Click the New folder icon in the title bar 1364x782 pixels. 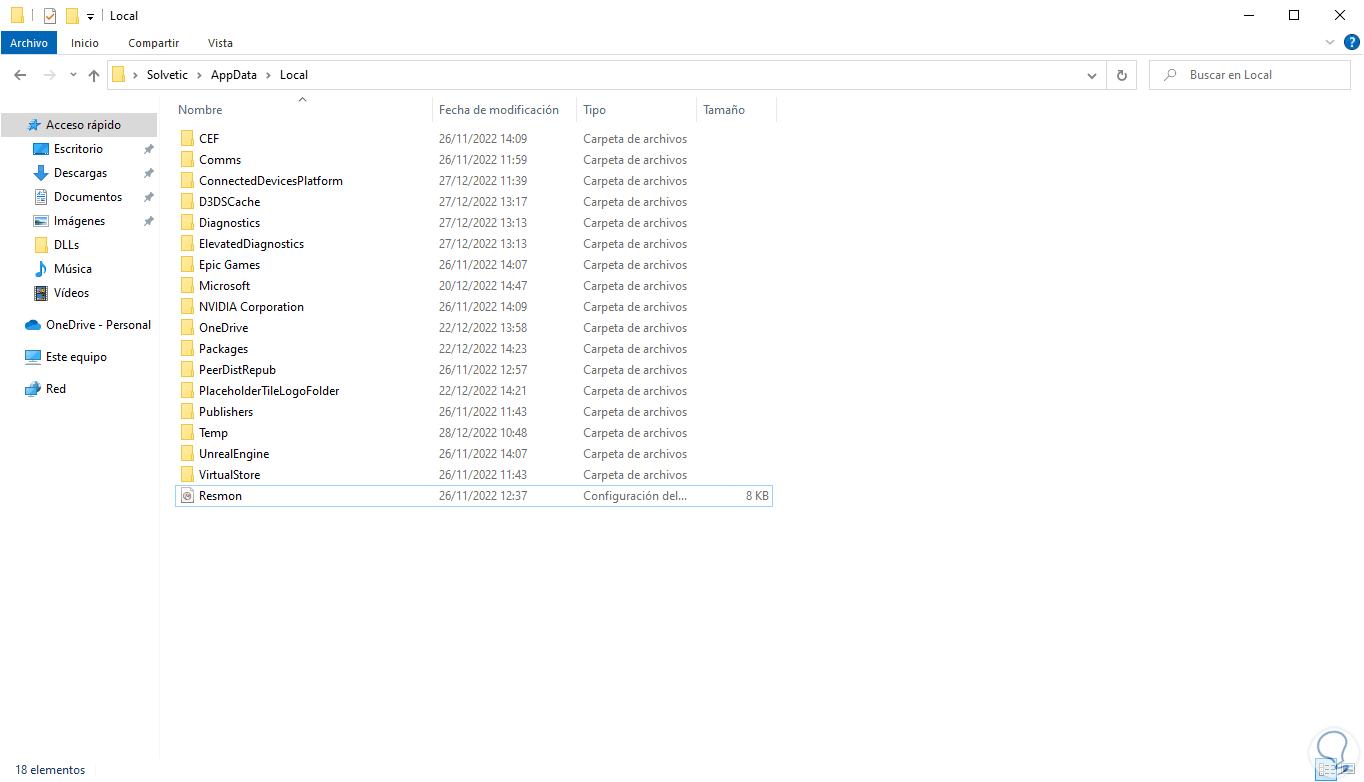point(72,16)
